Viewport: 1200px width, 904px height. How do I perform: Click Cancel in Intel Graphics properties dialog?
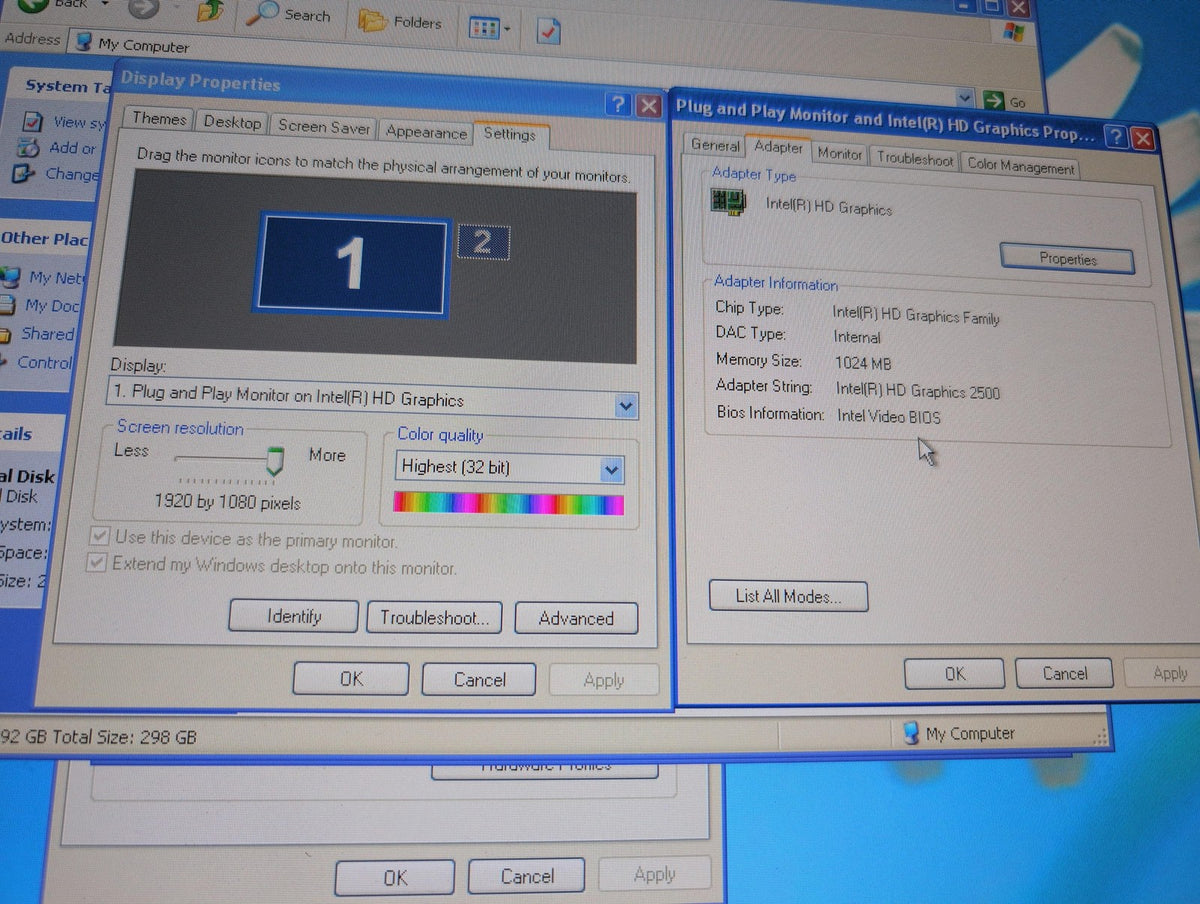pyautogui.click(x=1064, y=674)
